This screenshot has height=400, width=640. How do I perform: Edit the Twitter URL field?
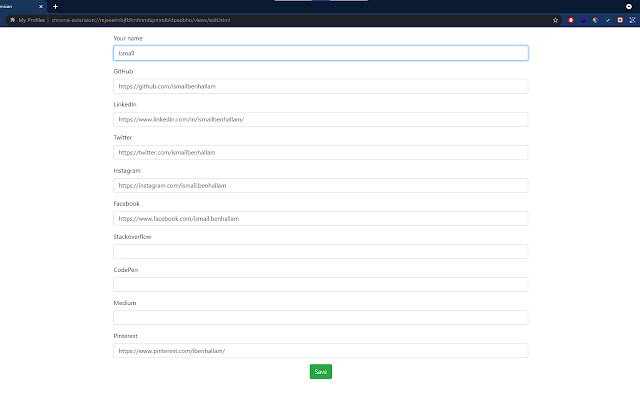click(321, 152)
